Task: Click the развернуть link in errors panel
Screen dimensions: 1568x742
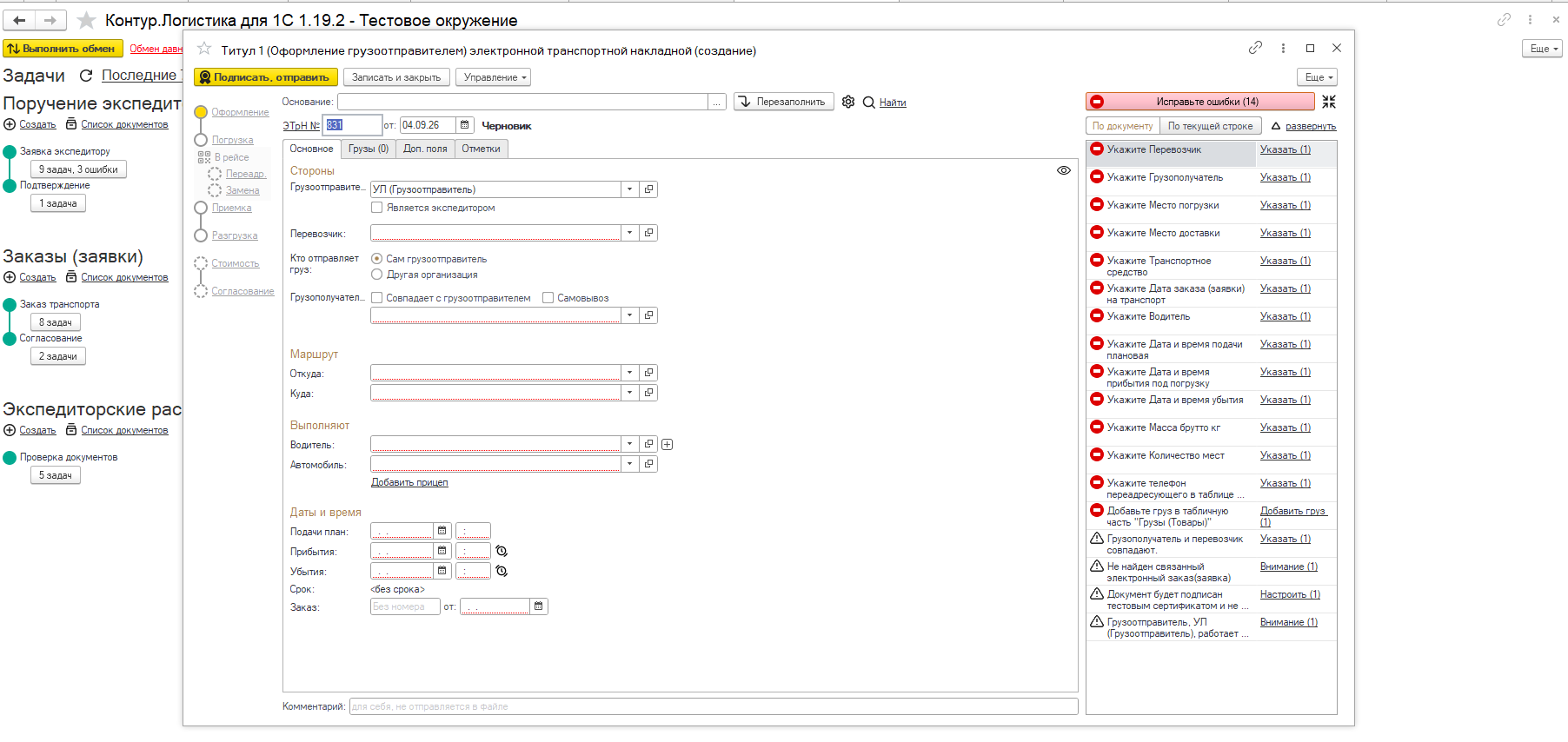Action: tap(1311, 126)
